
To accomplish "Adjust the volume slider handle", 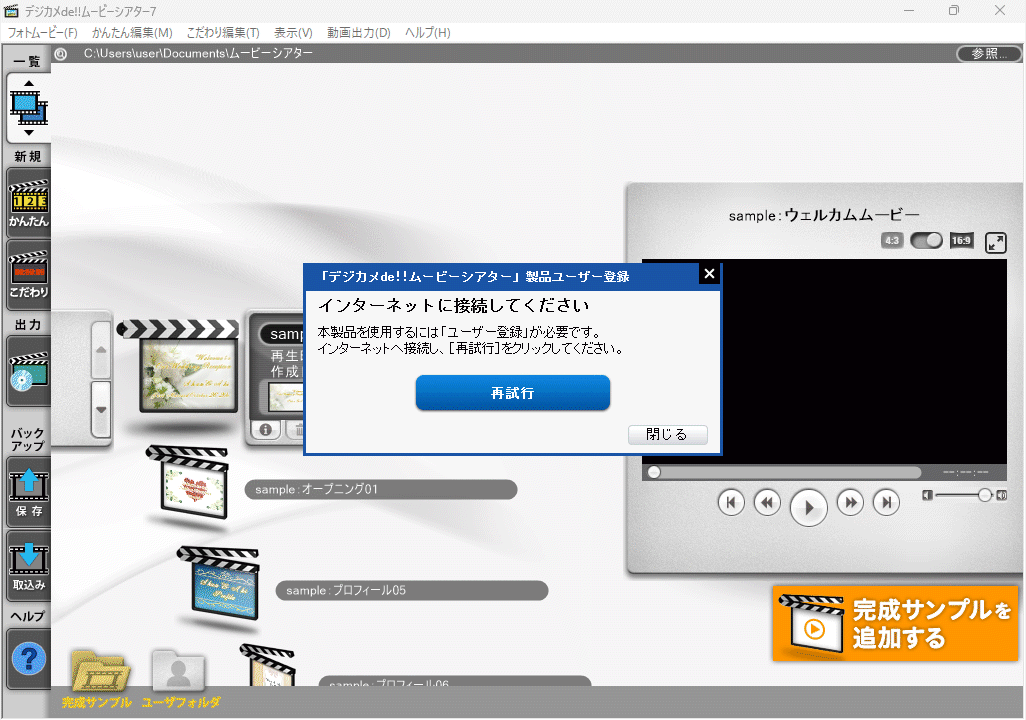I will coord(985,495).
